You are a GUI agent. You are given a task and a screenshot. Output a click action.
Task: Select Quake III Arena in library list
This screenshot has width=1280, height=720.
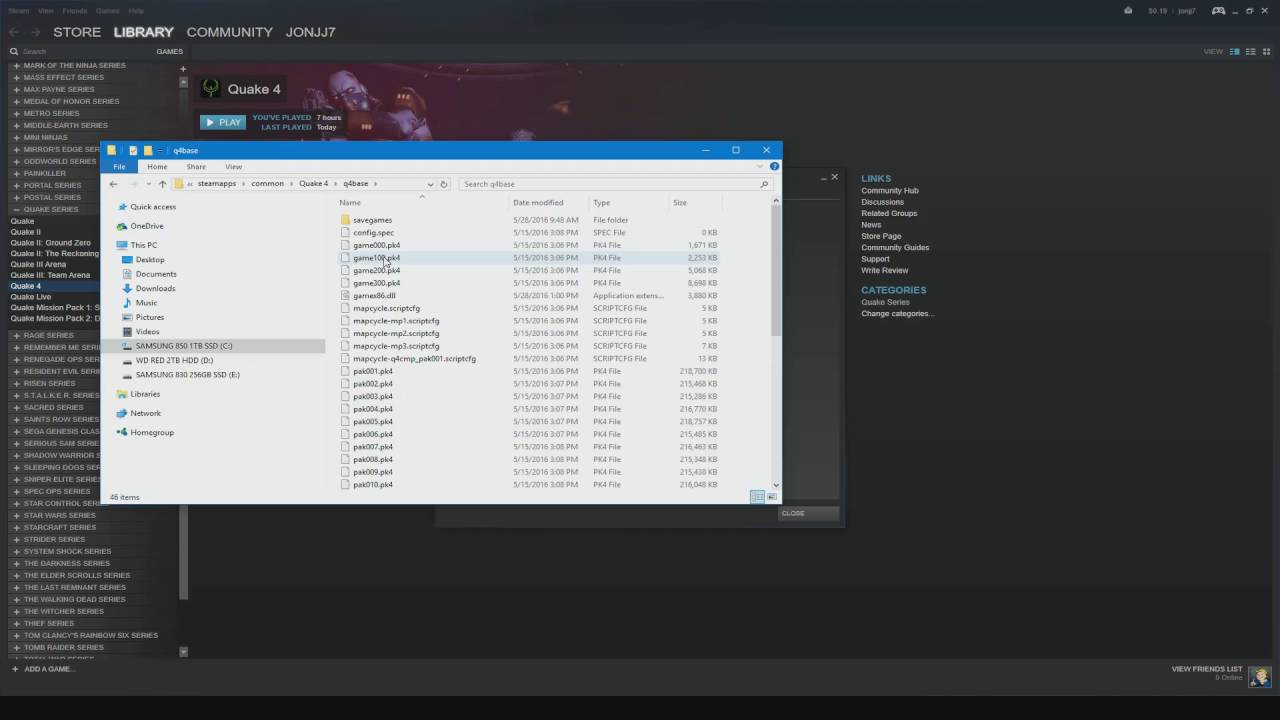click(x=38, y=264)
